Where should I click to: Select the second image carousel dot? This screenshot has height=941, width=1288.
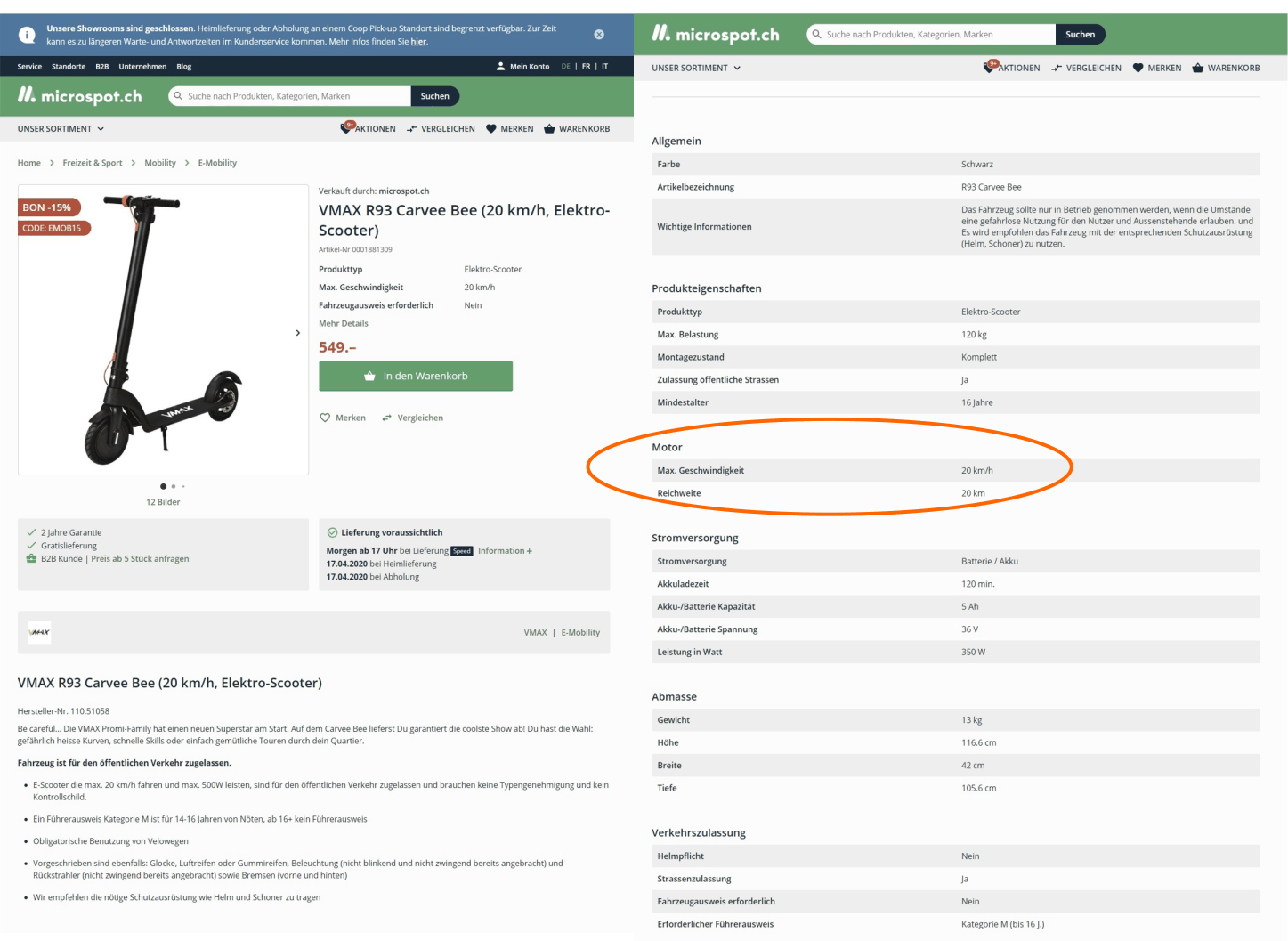pyautogui.click(x=174, y=486)
